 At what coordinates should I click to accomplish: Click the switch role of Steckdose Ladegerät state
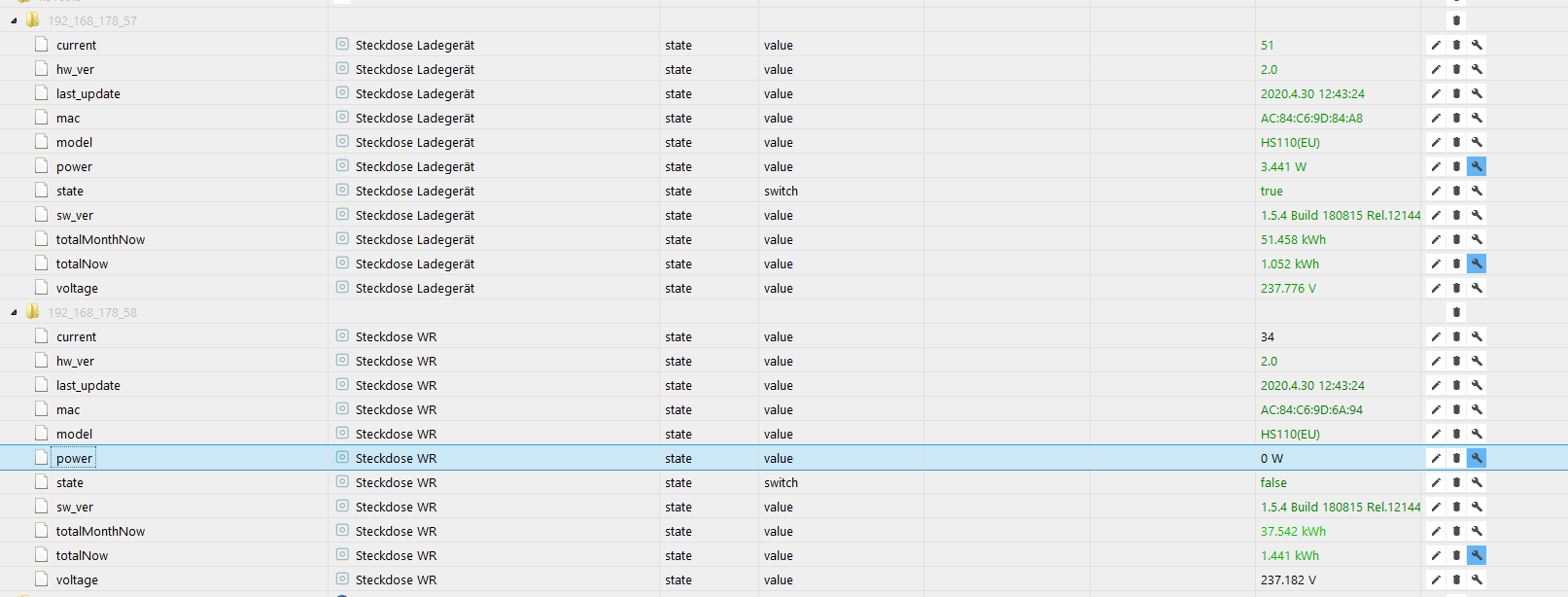(x=781, y=191)
